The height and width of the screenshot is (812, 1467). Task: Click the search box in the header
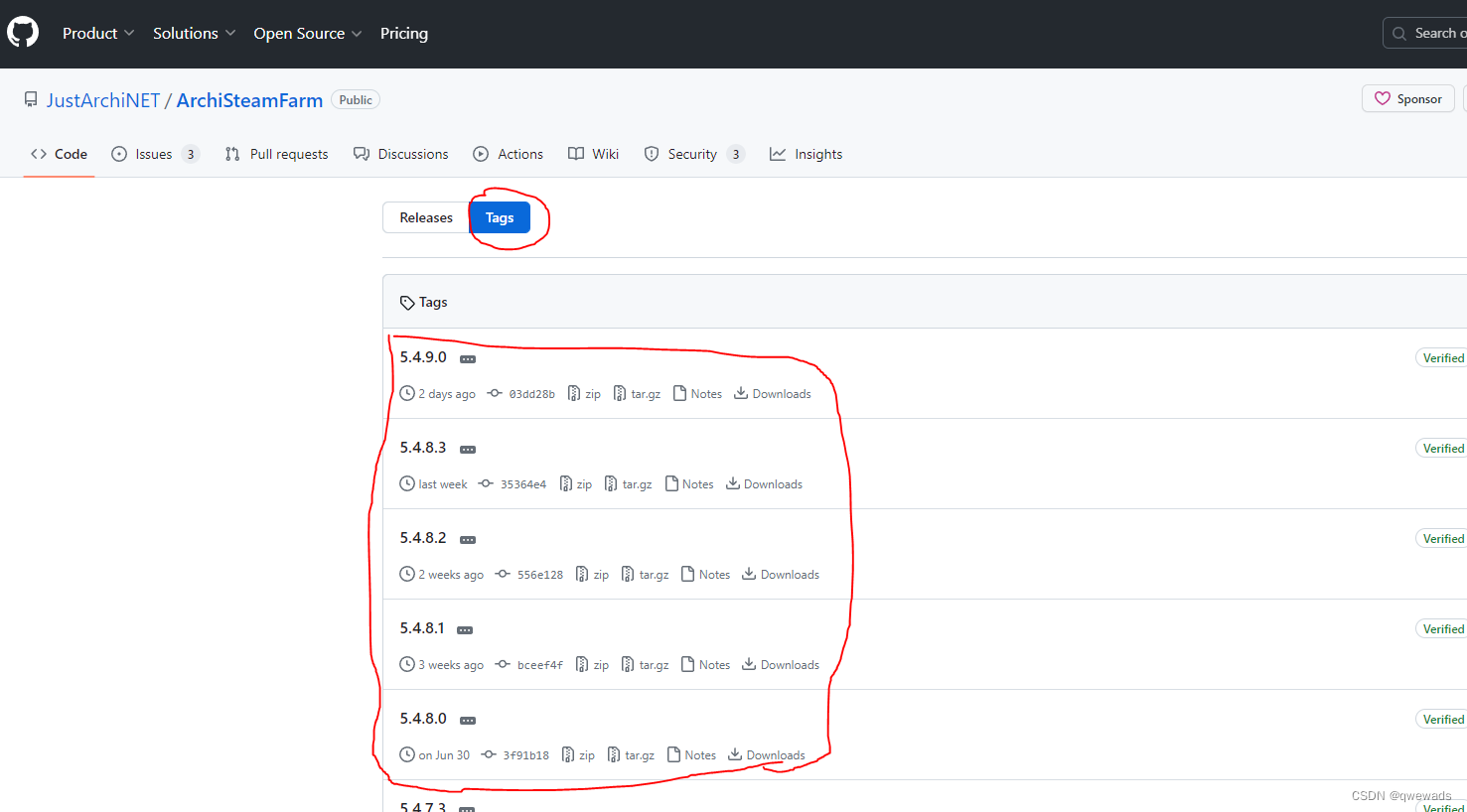pyautogui.click(x=1425, y=33)
